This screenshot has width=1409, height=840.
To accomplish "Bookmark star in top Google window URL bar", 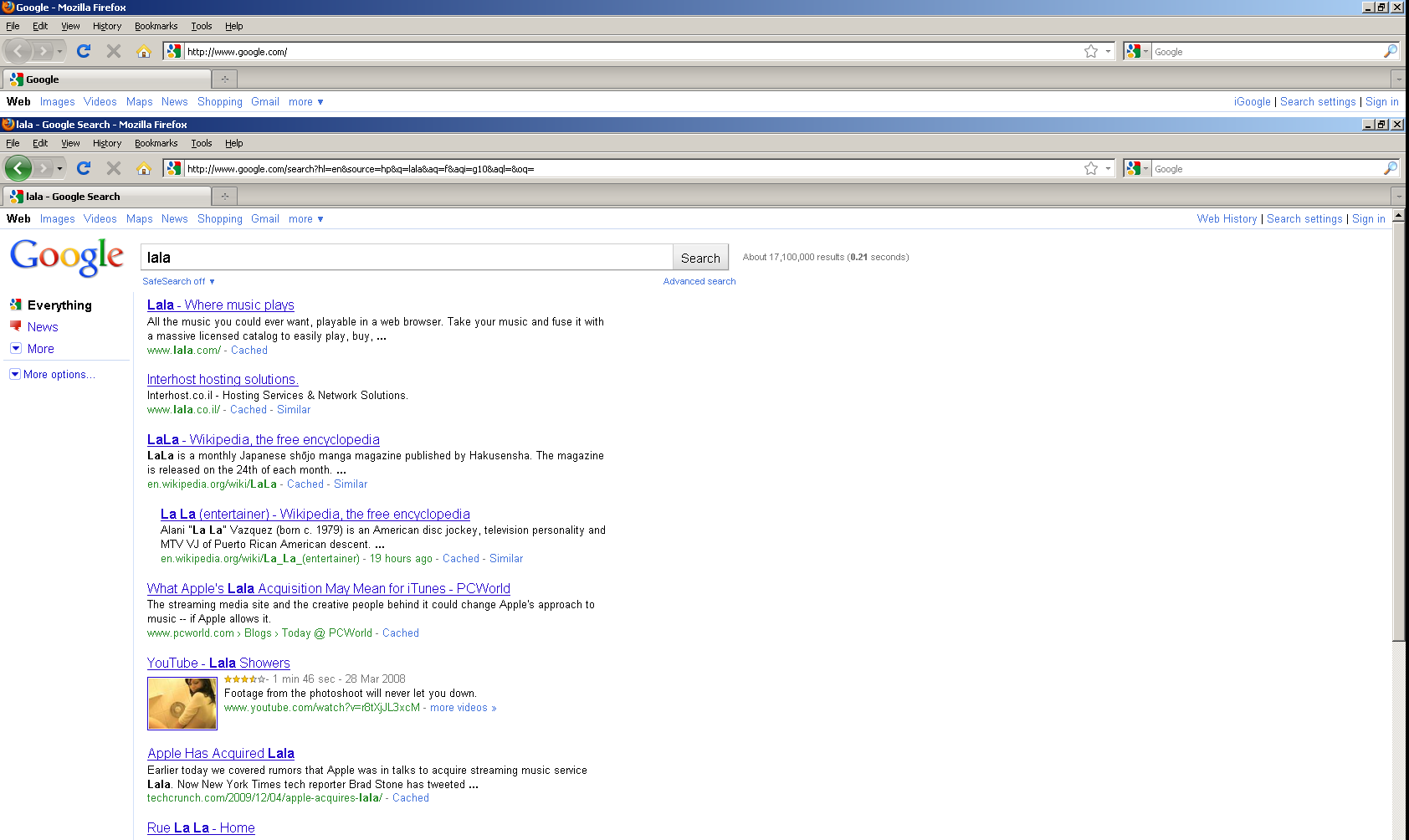I will point(1091,51).
